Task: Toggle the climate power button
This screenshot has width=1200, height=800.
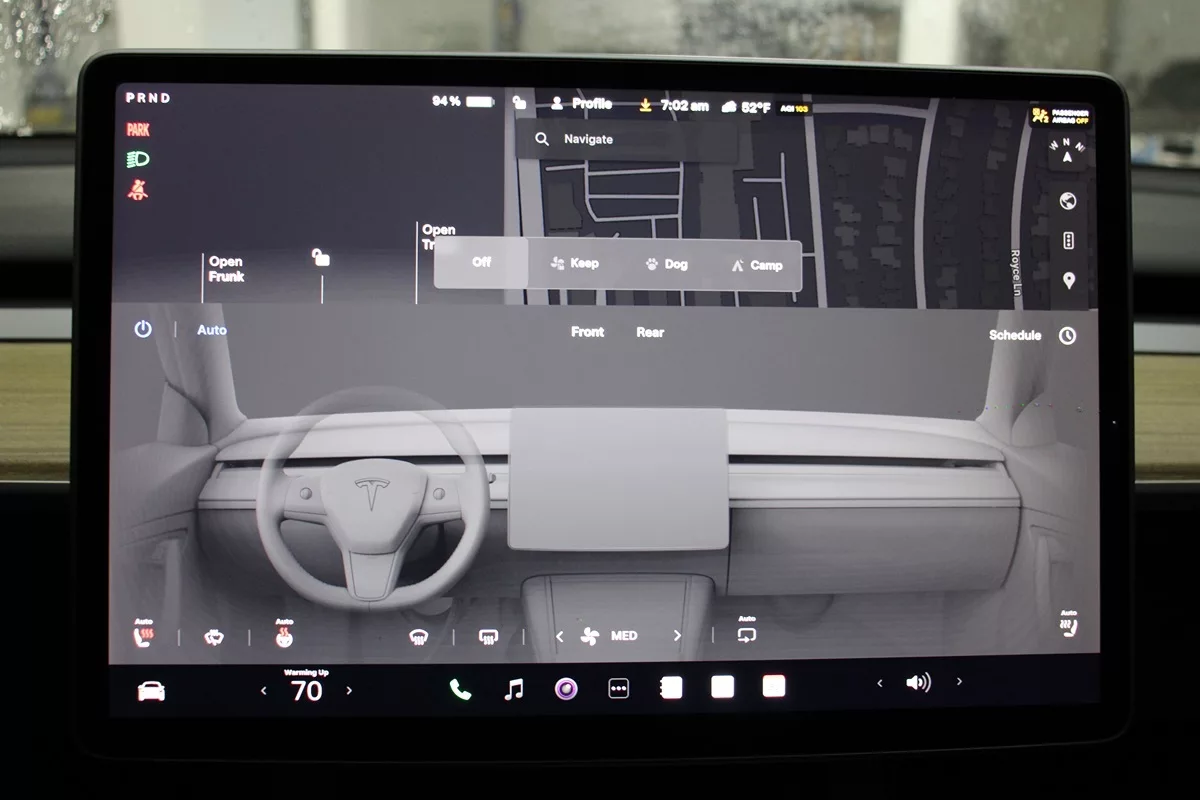Action: click(143, 329)
